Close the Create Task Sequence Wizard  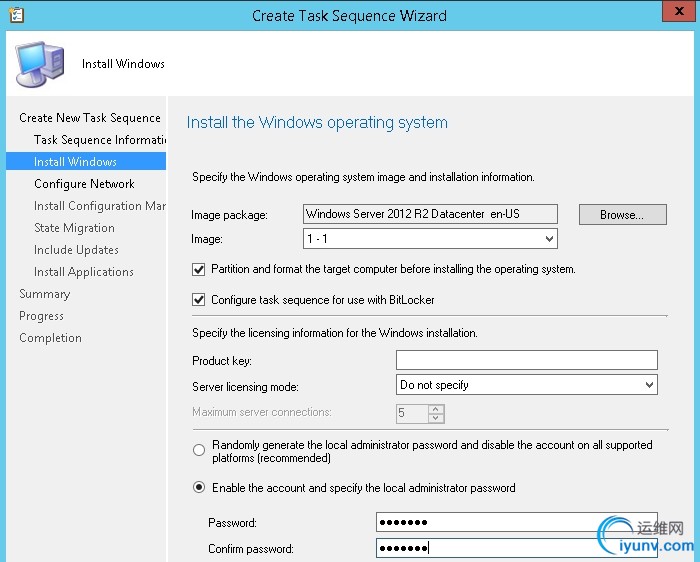coord(678,11)
